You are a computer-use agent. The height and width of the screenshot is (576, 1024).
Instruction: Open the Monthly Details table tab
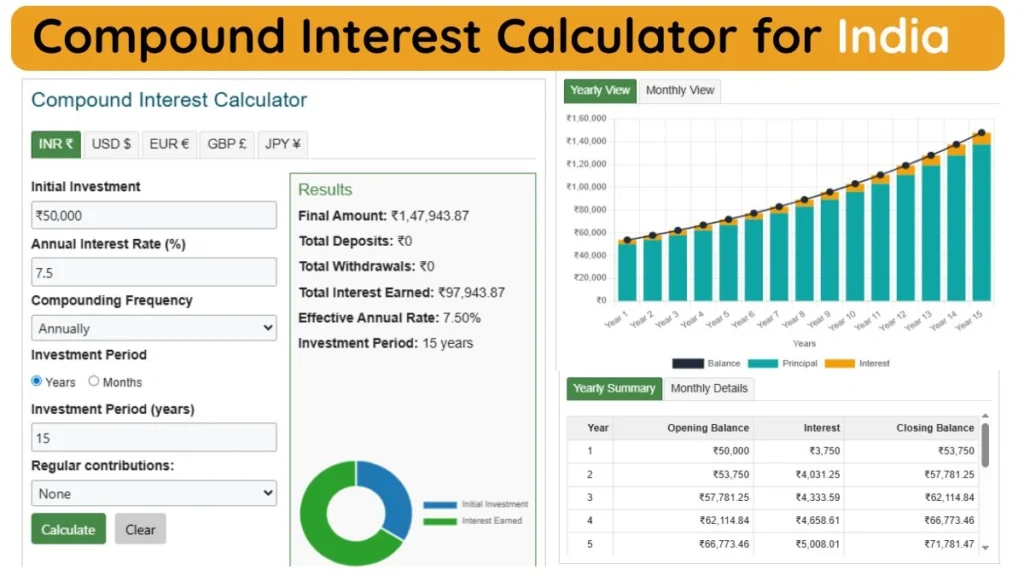pyautogui.click(x=709, y=388)
